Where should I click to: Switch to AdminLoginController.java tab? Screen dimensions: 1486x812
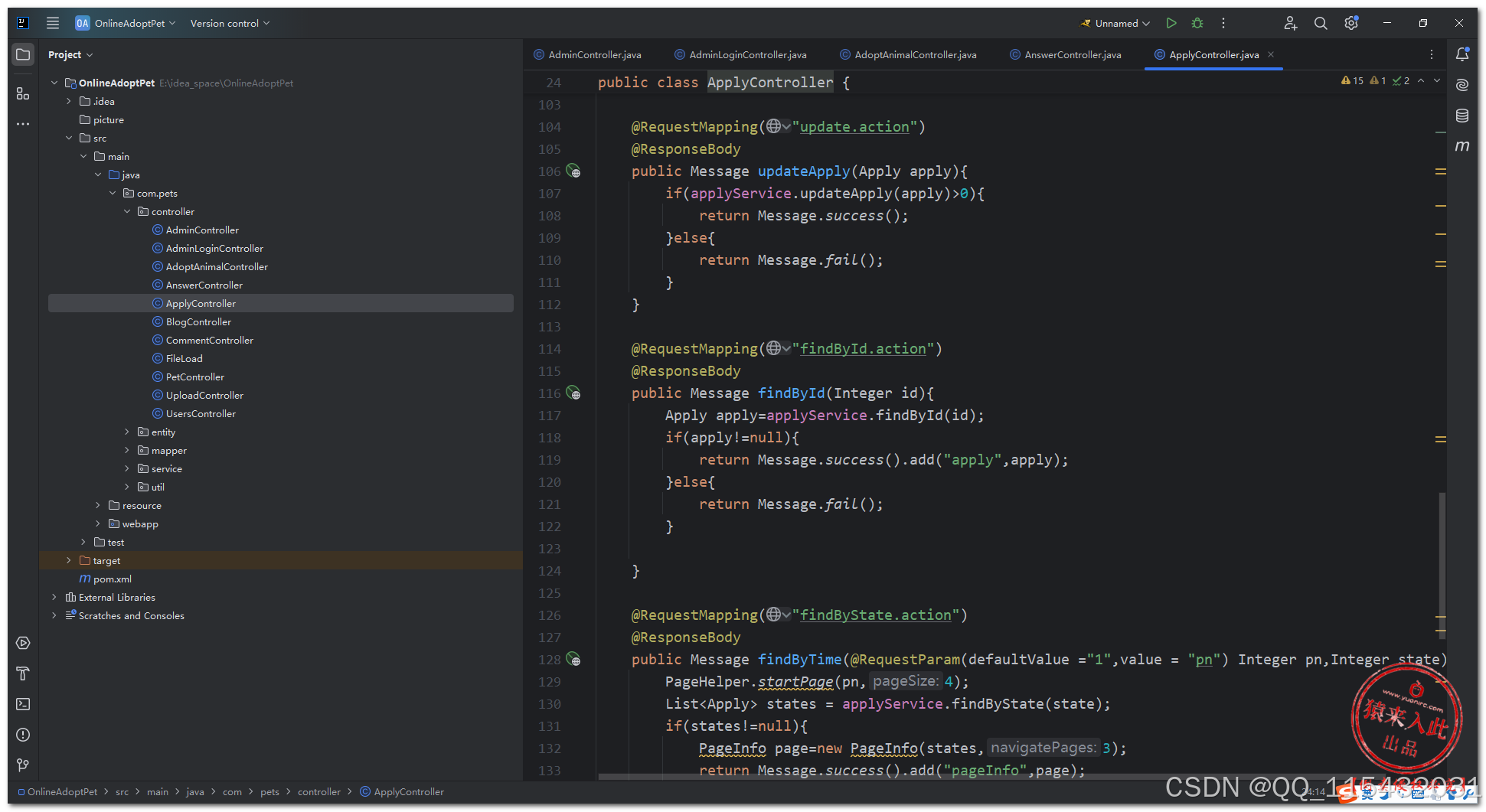tap(741, 54)
